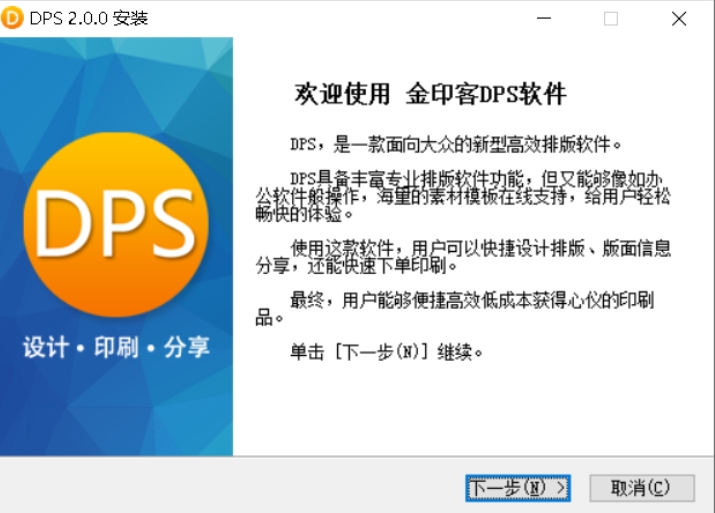
Task: Close the DPS 2.0.0 installer window
Action: point(679,19)
